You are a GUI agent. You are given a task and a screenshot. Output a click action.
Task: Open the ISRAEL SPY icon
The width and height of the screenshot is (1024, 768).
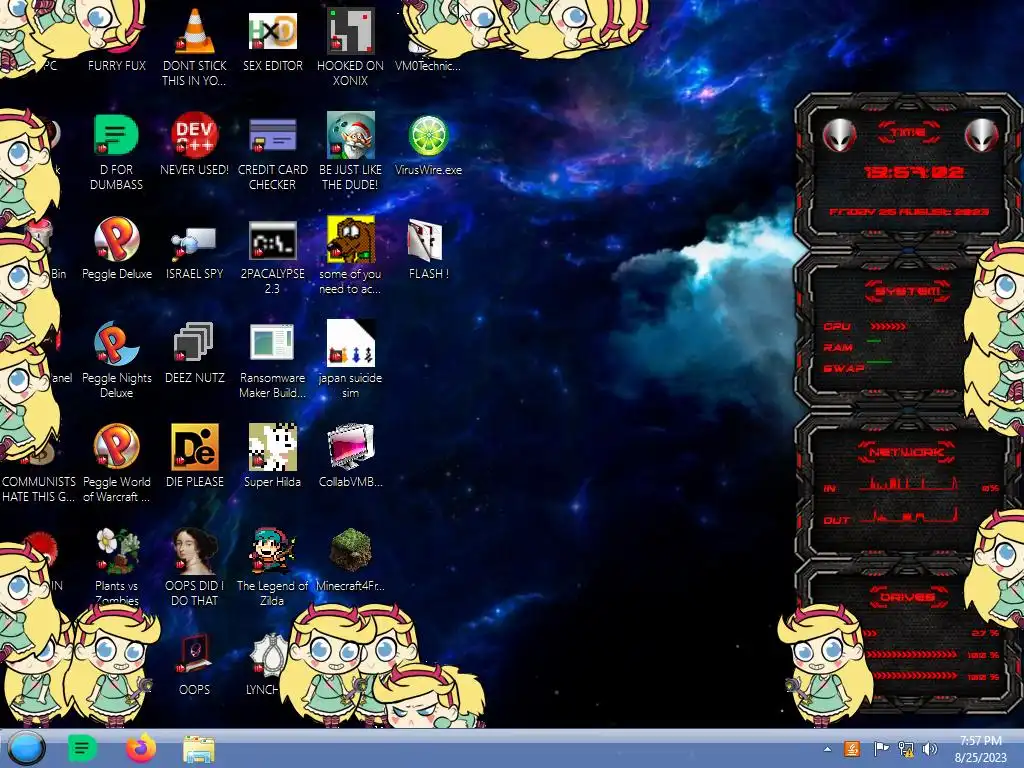pos(195,243)
